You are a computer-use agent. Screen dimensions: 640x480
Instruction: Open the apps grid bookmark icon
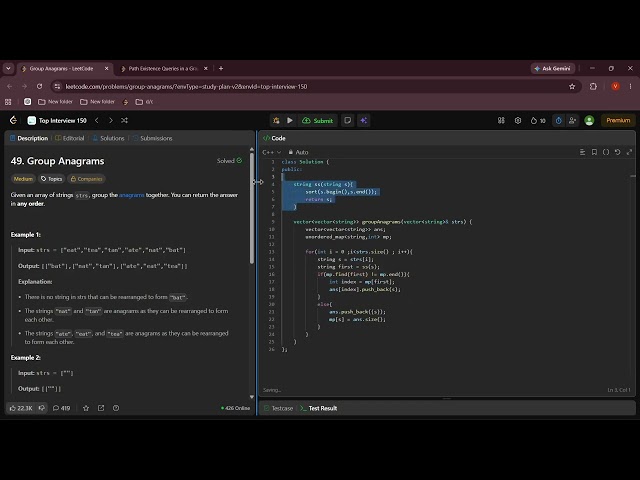click(8, 102)
